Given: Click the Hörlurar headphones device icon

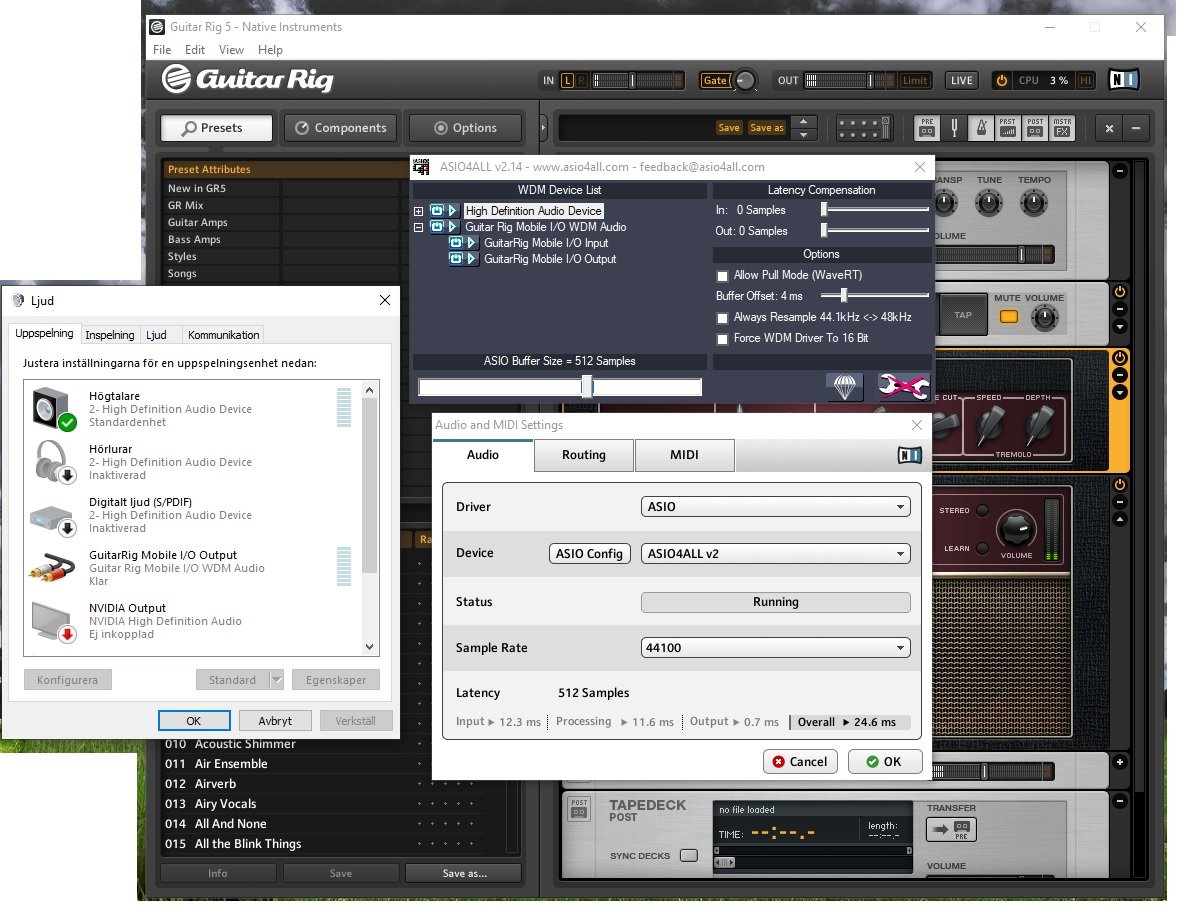Looking at the screenshot, I should click(x=53, y=462).
